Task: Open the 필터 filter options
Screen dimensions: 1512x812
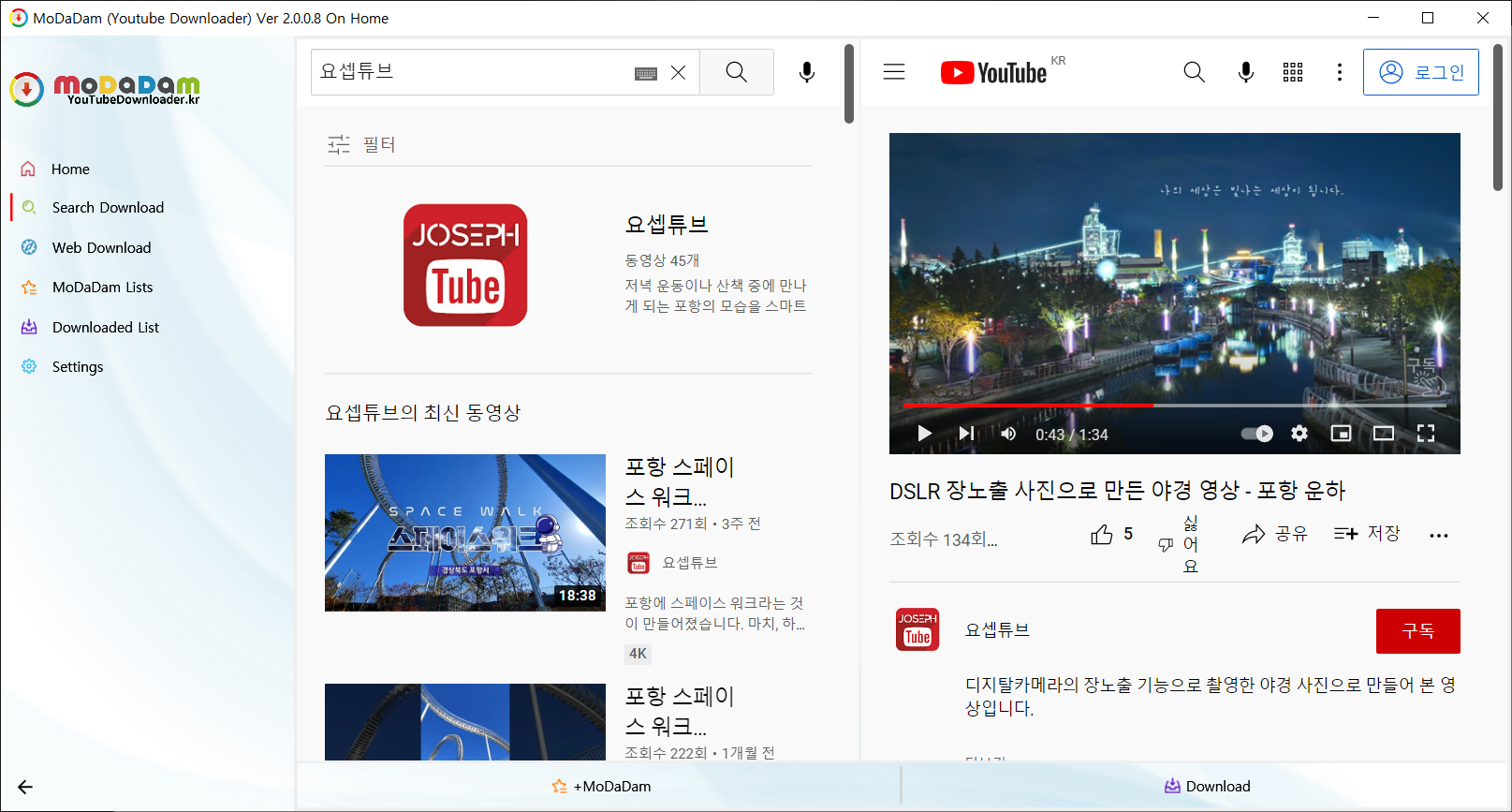Action: pyautogui.click(x=361, y=144)
